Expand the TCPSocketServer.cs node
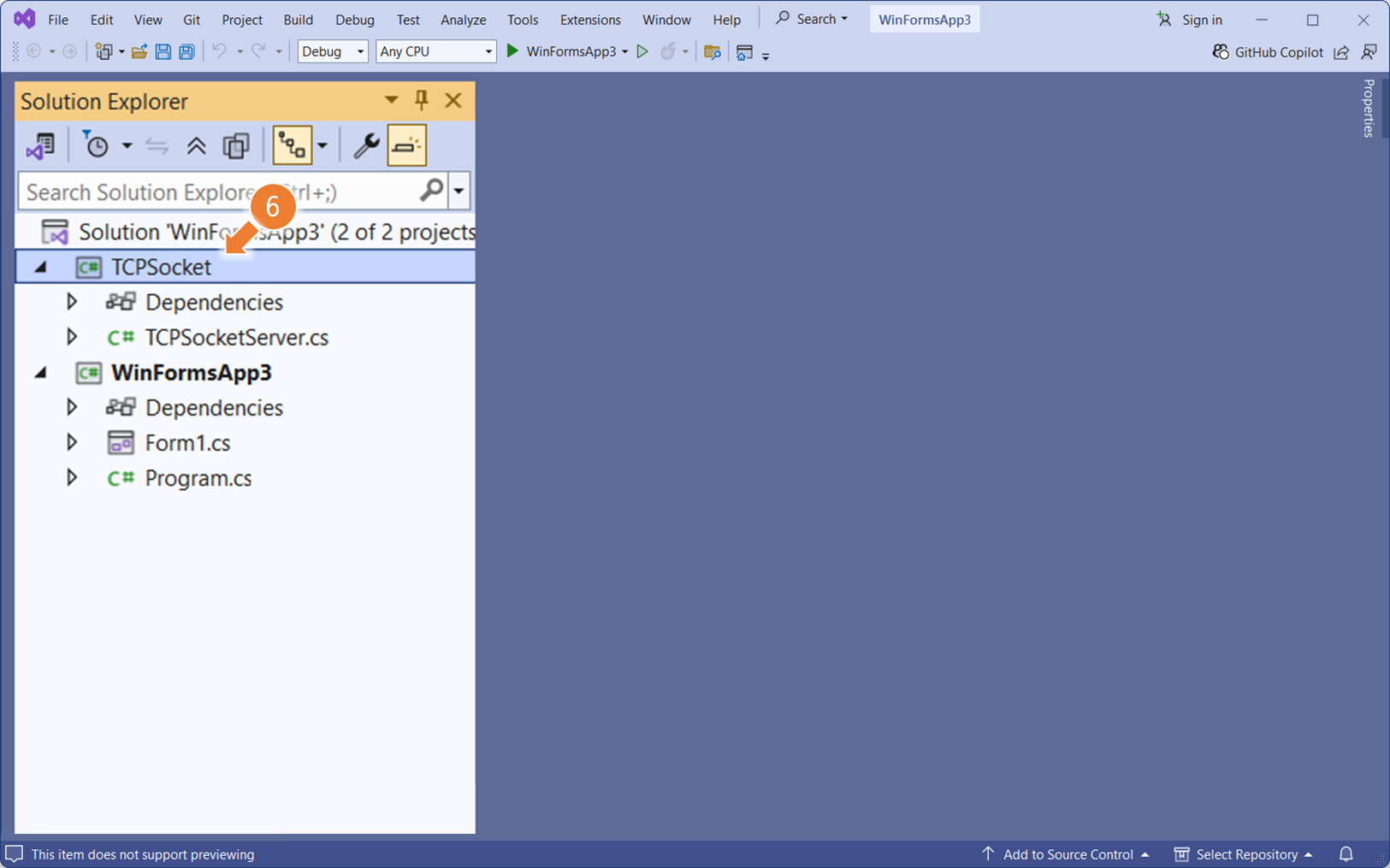 72,337
